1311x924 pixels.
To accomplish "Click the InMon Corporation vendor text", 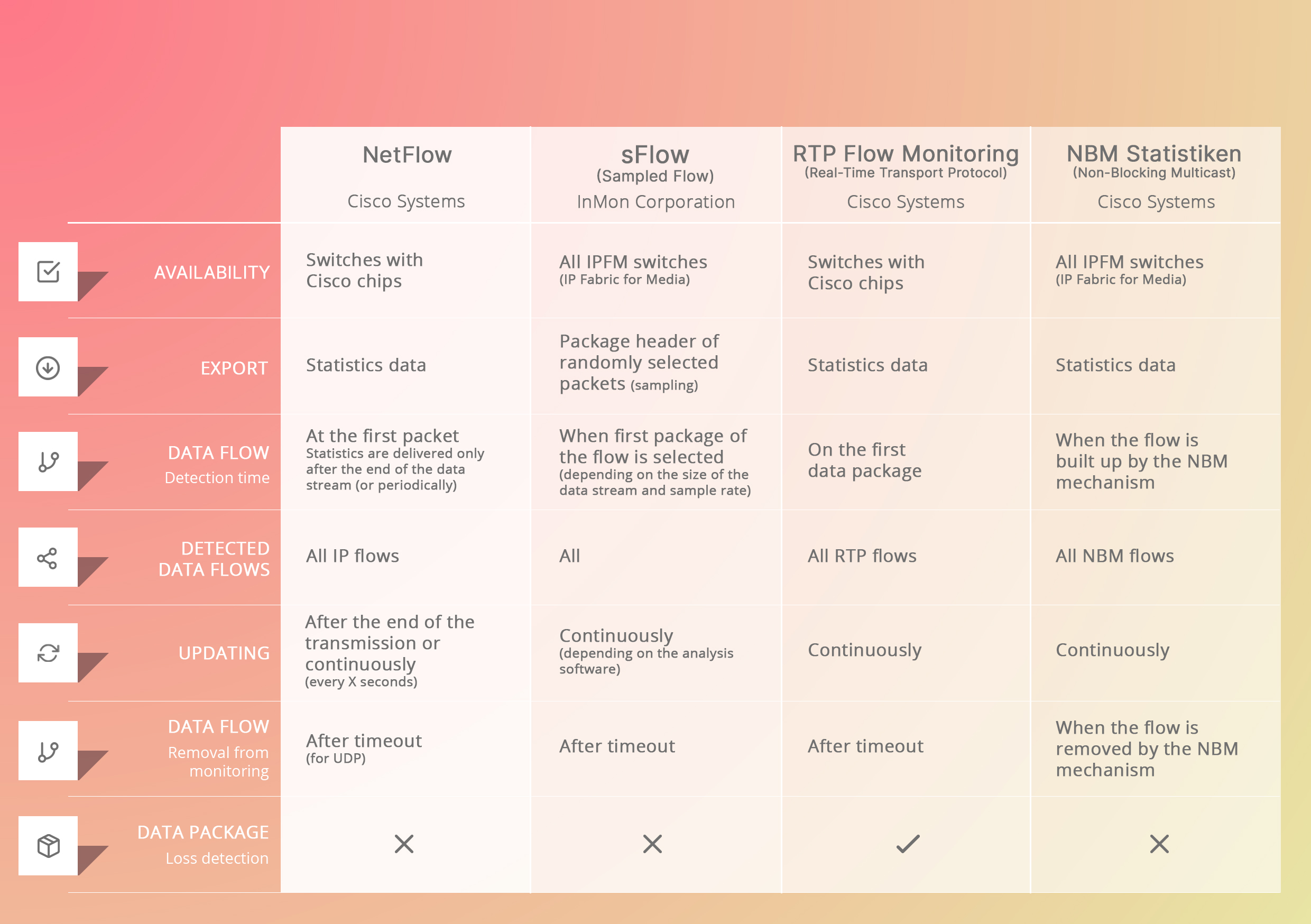I will click(x=656, y=201).
